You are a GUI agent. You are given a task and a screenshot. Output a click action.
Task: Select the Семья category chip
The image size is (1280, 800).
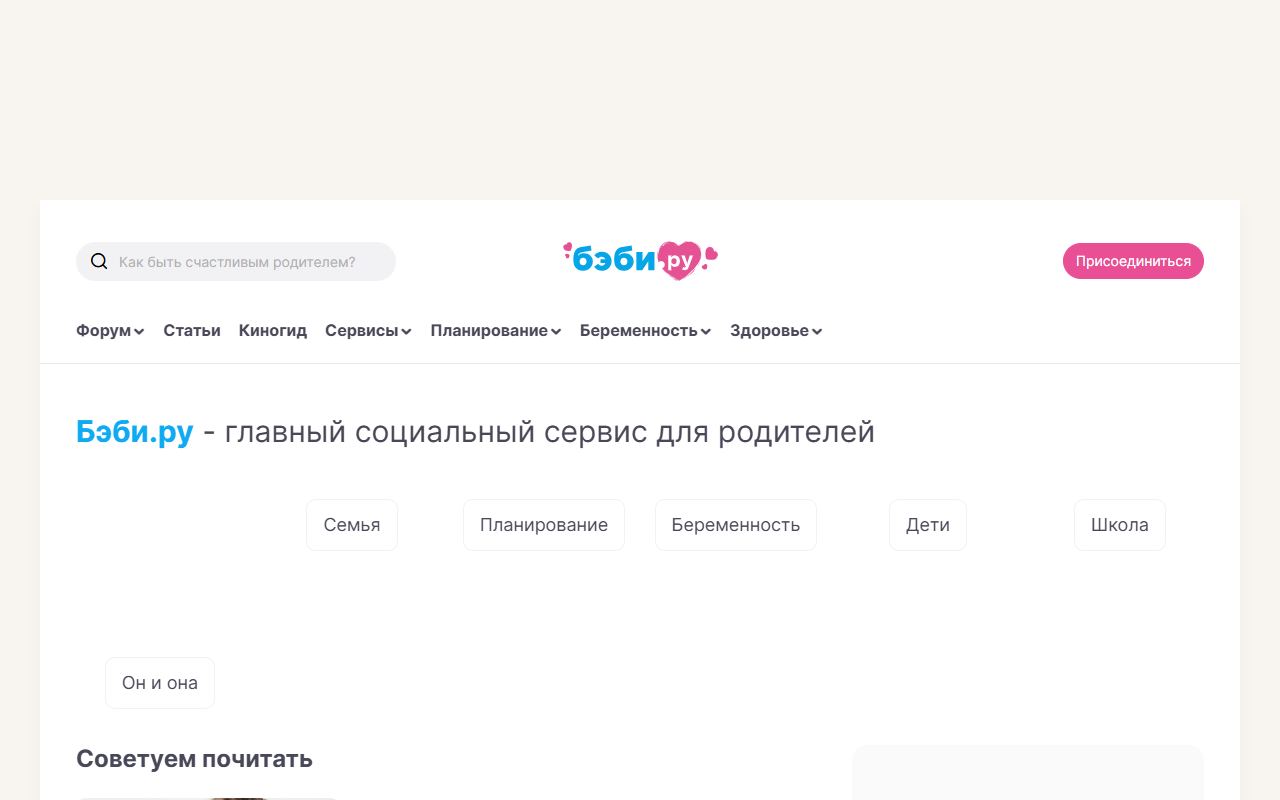352,525
